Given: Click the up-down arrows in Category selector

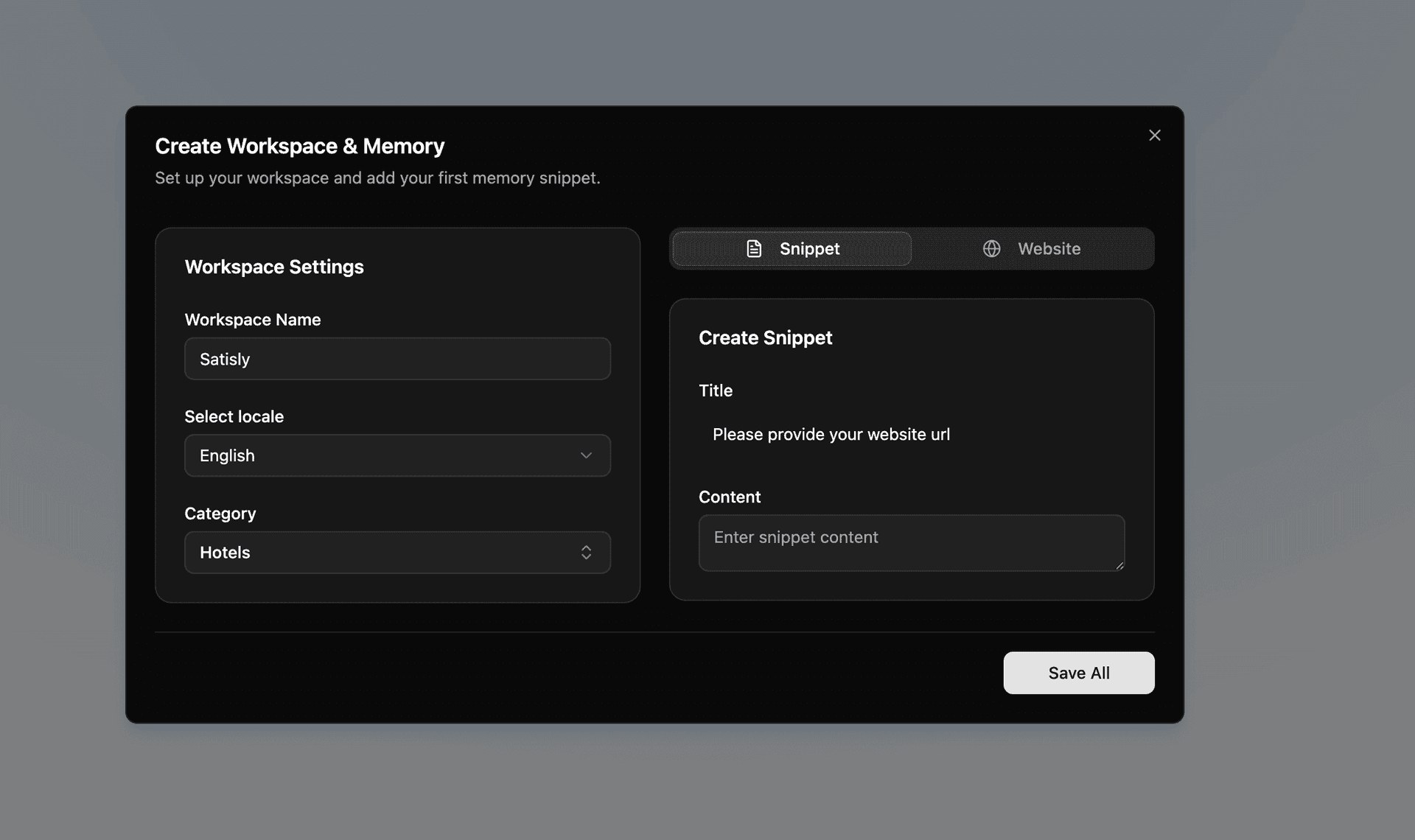Looking at the screenshot, I should (586, 553).
